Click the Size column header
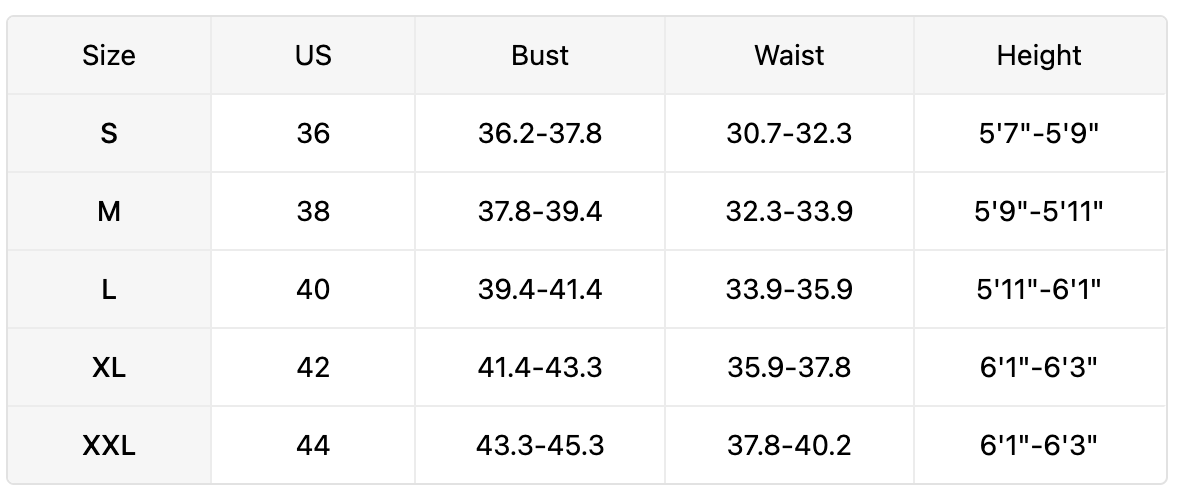The height and width of the screenshot is (494, 1178). 109,56
